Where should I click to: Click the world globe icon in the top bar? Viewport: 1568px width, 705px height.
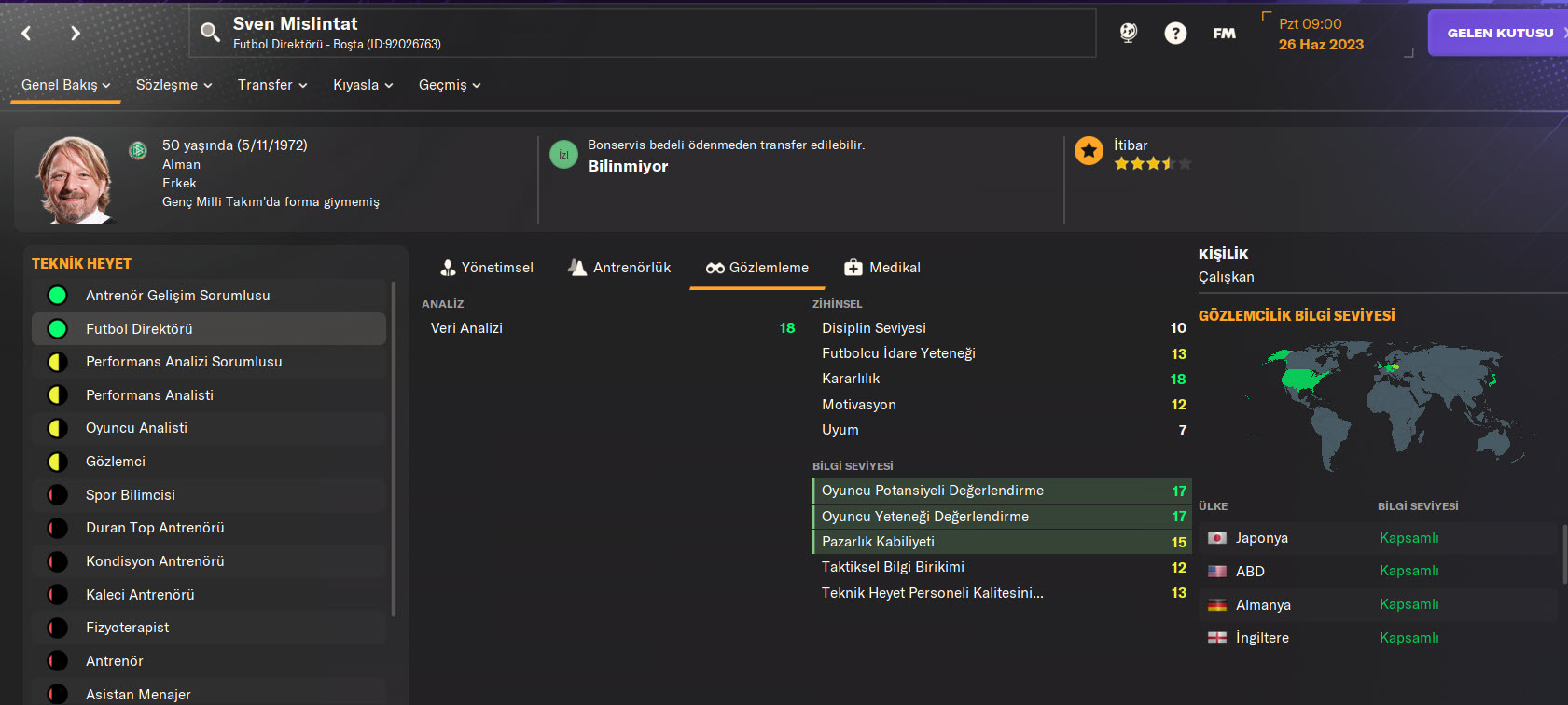point(1129,34)
